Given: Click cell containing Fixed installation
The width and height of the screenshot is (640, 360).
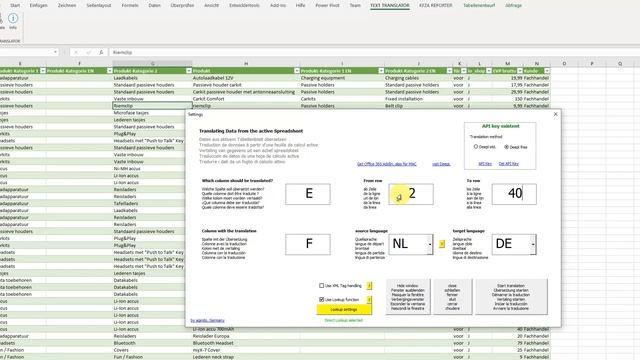Looking at the screenshot, I should pos(418,99).
